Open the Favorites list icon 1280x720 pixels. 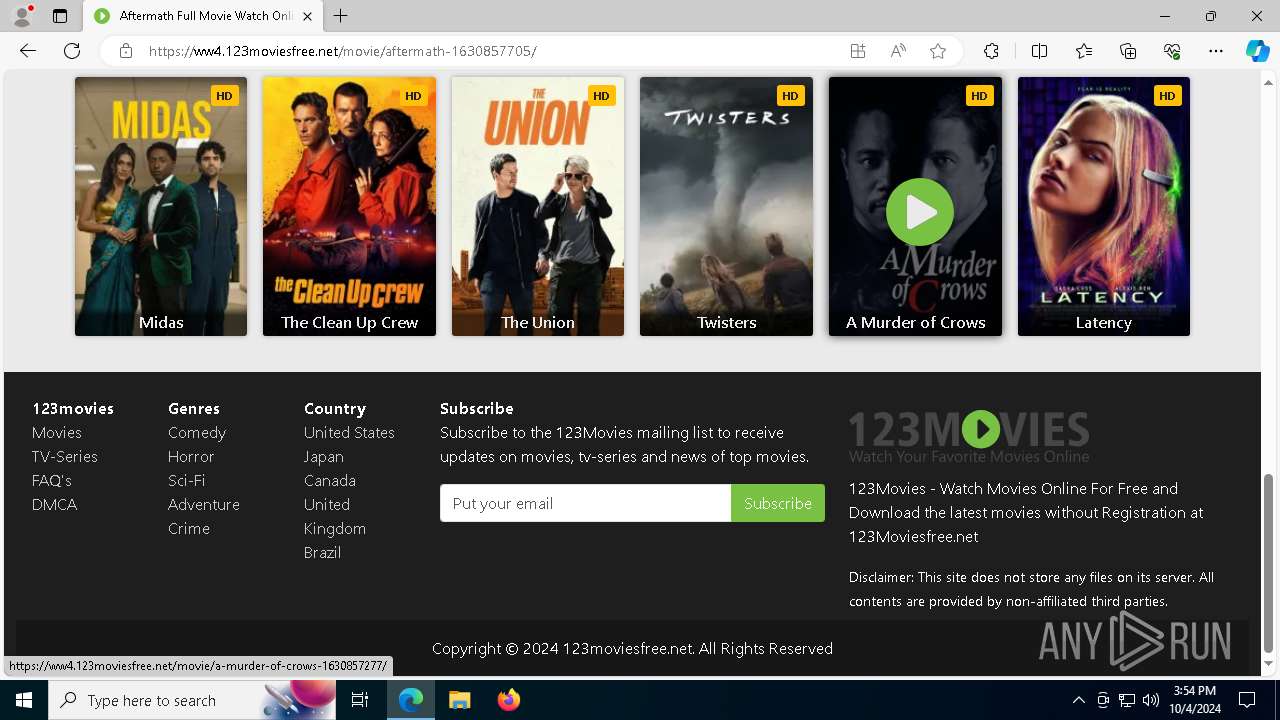click(x=1084, y=51)
